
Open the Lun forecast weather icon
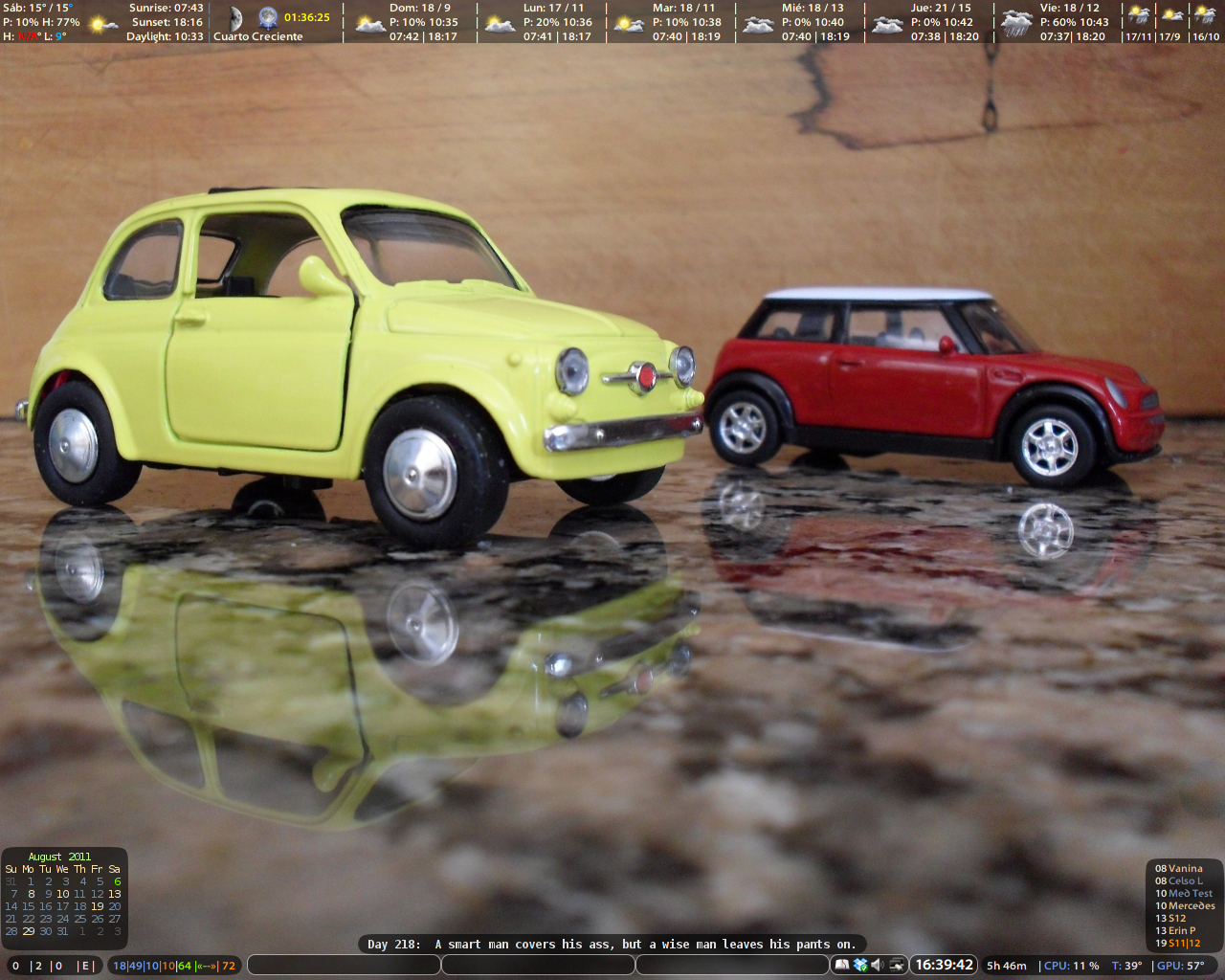coord(500,24)
